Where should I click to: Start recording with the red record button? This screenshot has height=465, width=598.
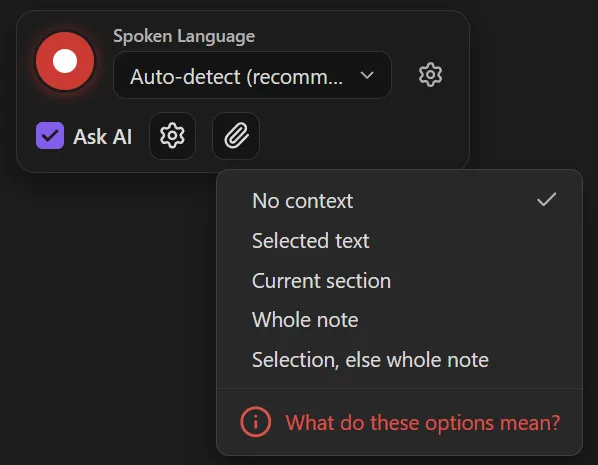(x=65, y=61)
